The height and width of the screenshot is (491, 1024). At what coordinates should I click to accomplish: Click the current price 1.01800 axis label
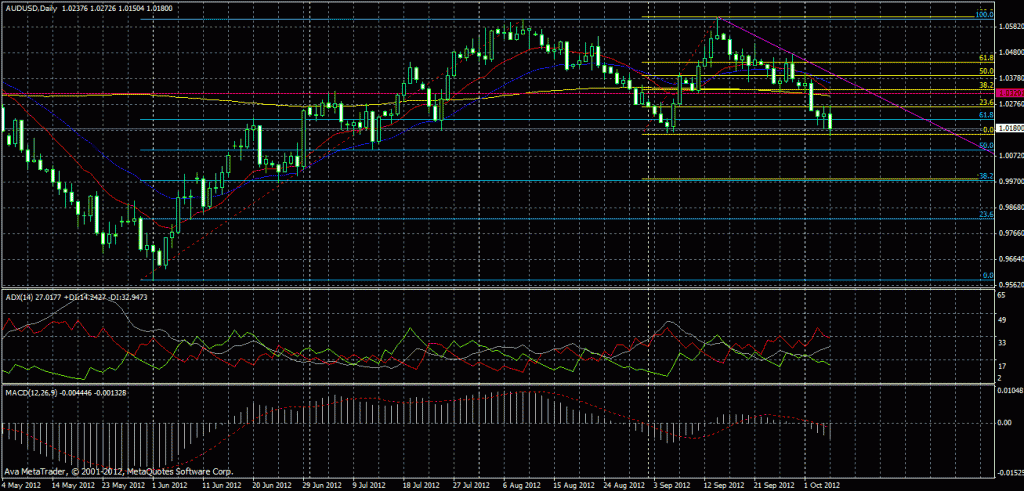(x=1005, y=129)
